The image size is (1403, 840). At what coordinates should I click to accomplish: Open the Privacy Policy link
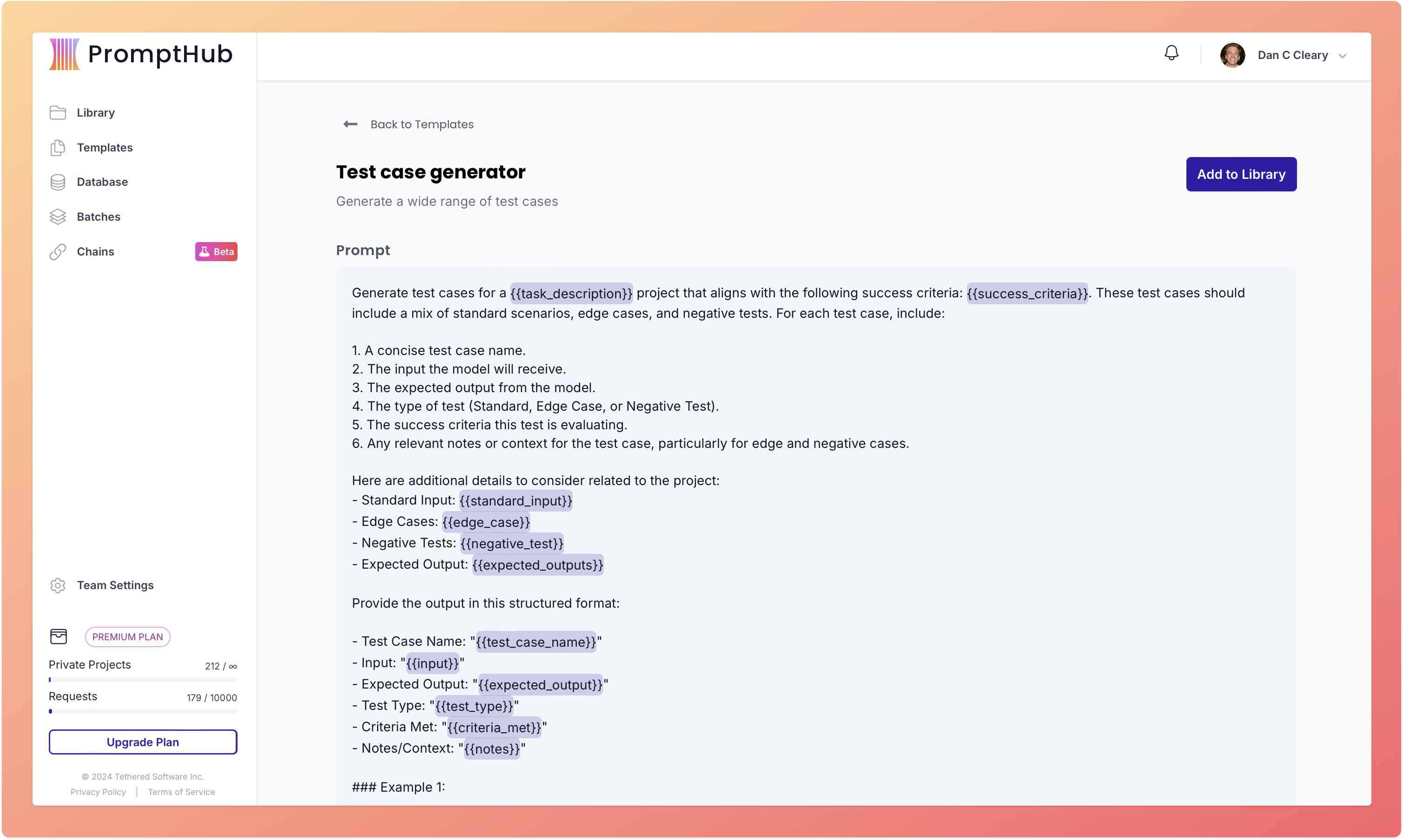[x=98, y=793]
